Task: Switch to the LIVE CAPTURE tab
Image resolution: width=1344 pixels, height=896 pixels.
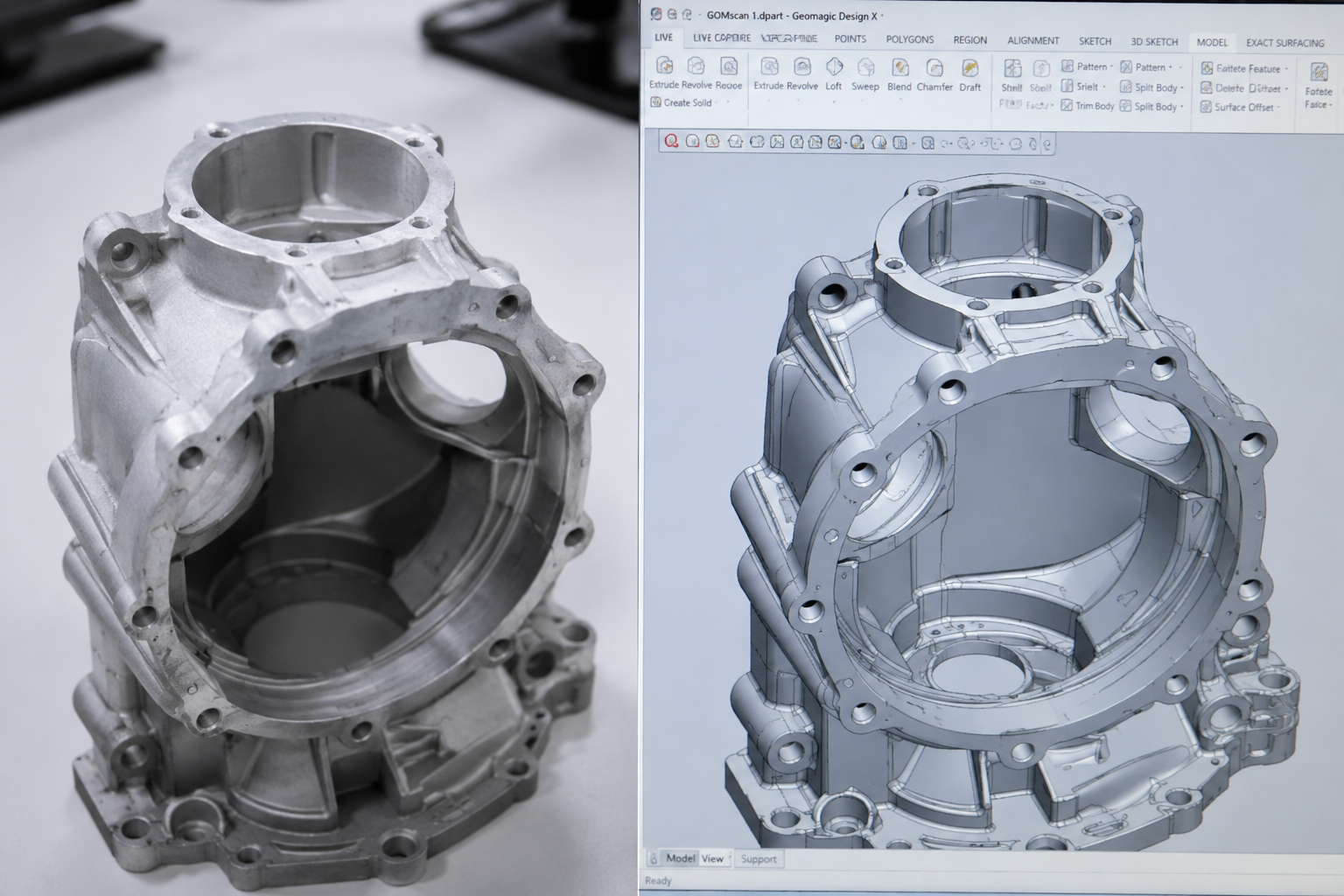Action: pyautogui.click(x=722, y=38)
